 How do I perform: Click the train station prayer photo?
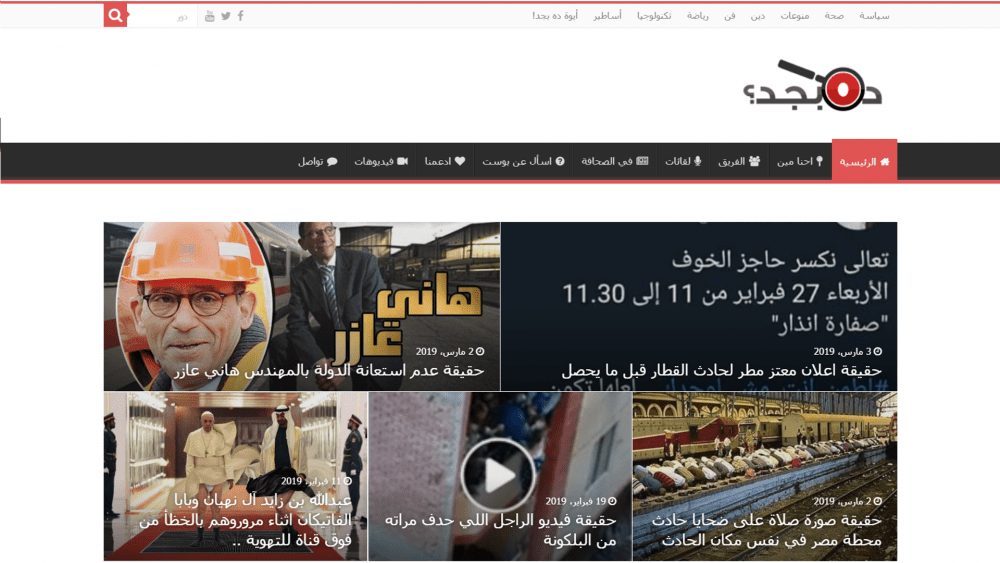(x=765, y=476)
